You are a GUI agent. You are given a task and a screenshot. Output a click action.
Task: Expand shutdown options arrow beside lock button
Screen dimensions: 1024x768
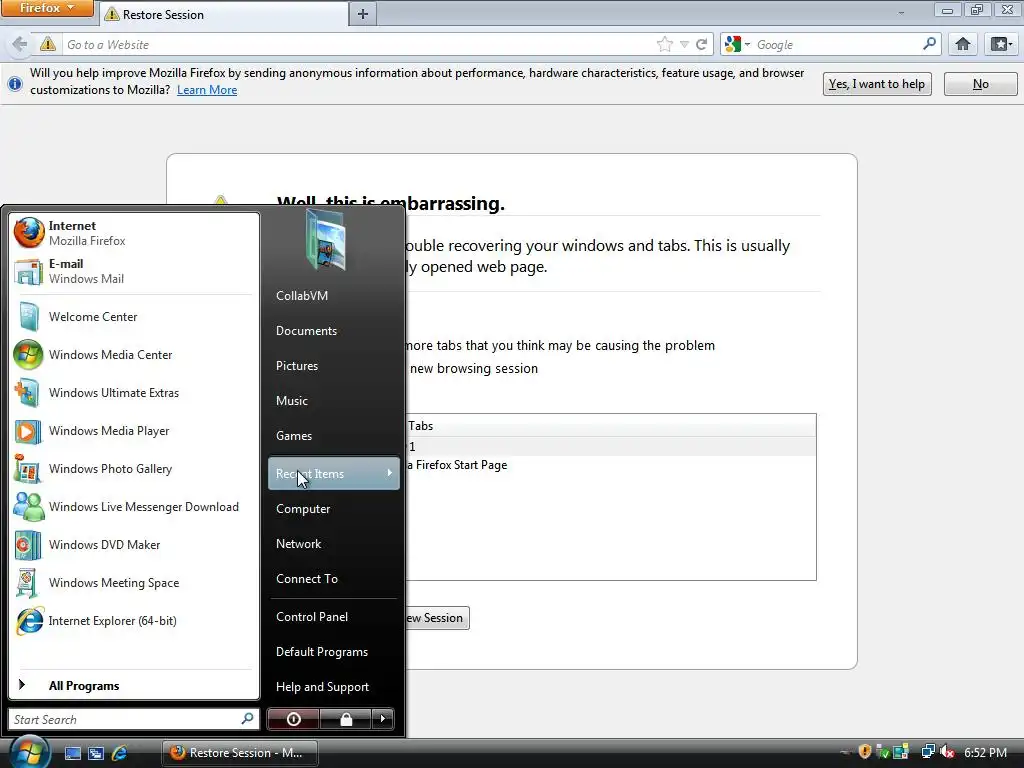click(x=383, y=719)
